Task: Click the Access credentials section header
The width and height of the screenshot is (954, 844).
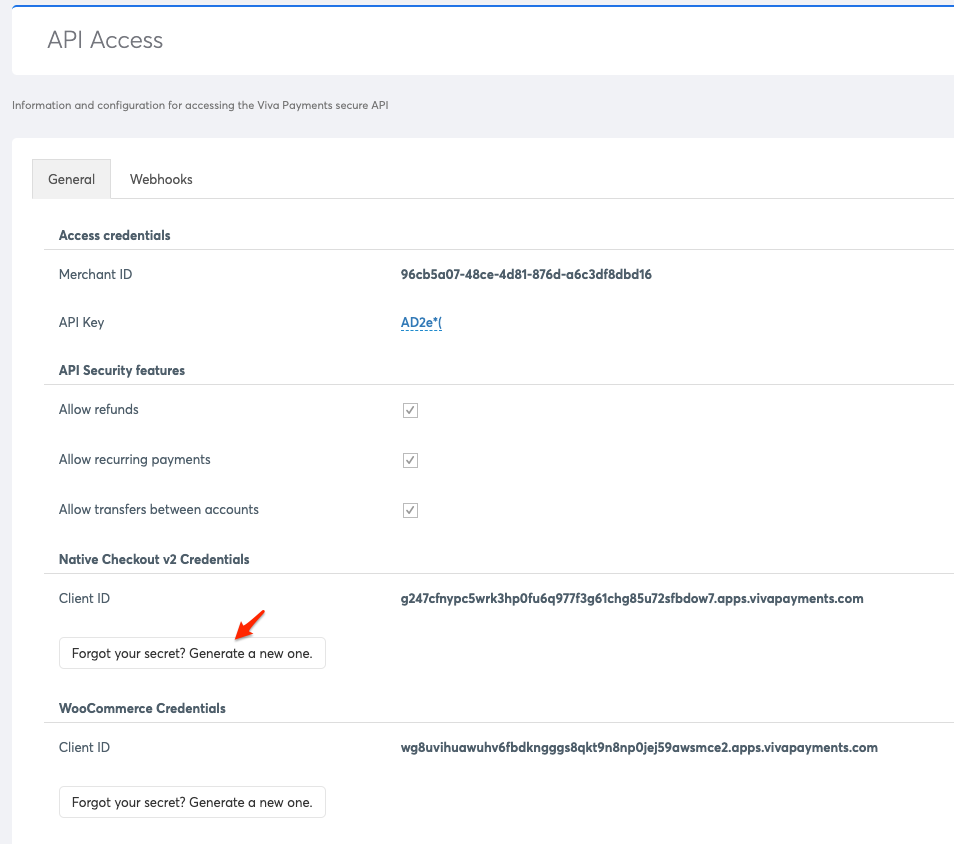Action: pos(114,235)
